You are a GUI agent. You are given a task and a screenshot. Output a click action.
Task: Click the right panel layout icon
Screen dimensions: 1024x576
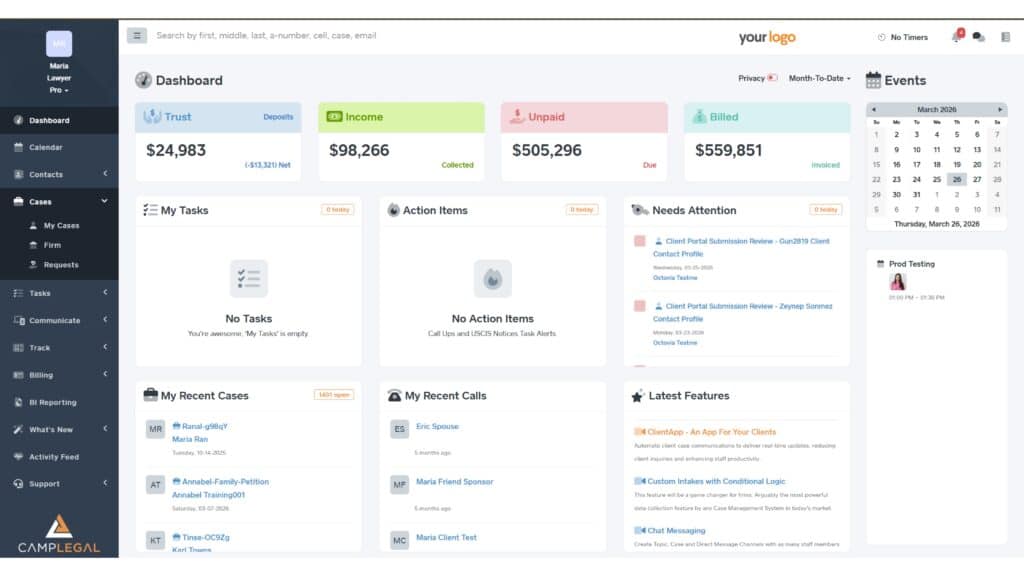[1006, 37]
